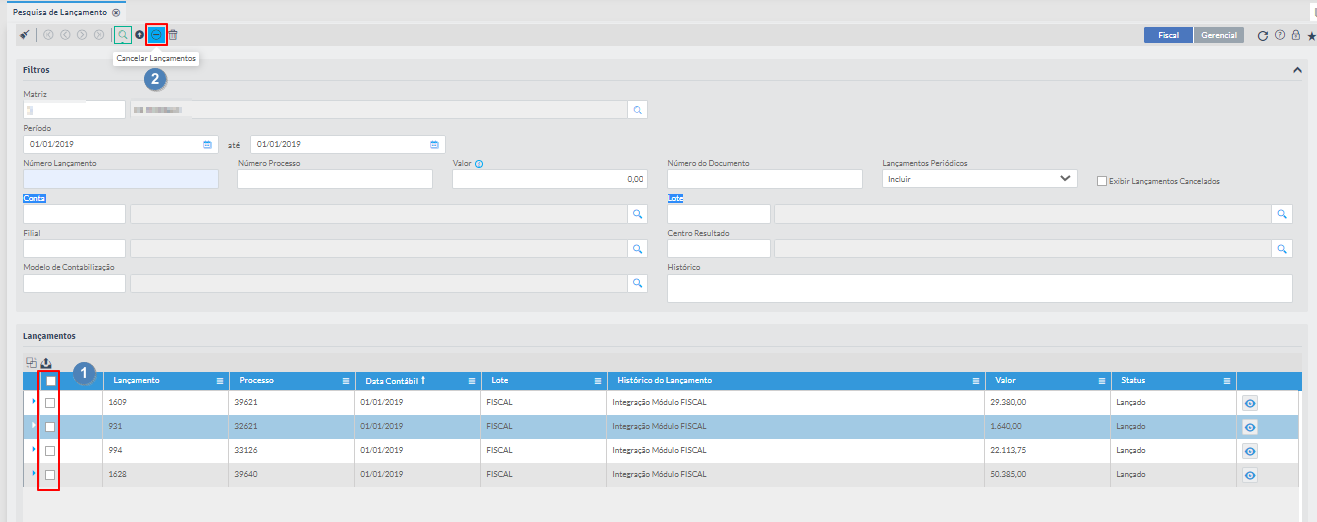Switch to Gerencial view
This screenshot has width=1317, height=522.
click(1219, 35)
